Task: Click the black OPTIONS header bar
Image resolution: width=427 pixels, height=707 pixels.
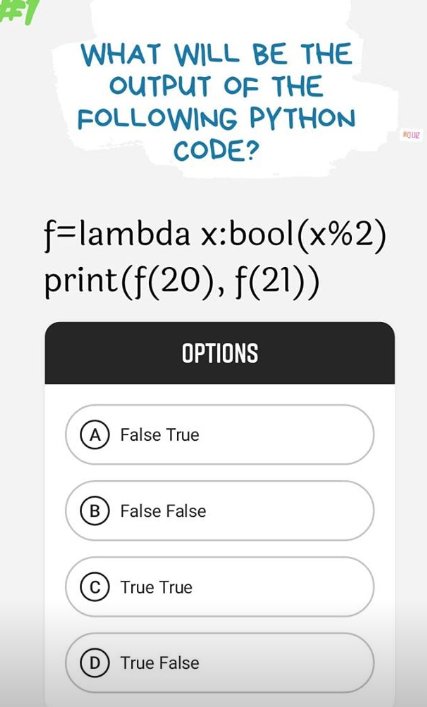Action: pos(220,353)
